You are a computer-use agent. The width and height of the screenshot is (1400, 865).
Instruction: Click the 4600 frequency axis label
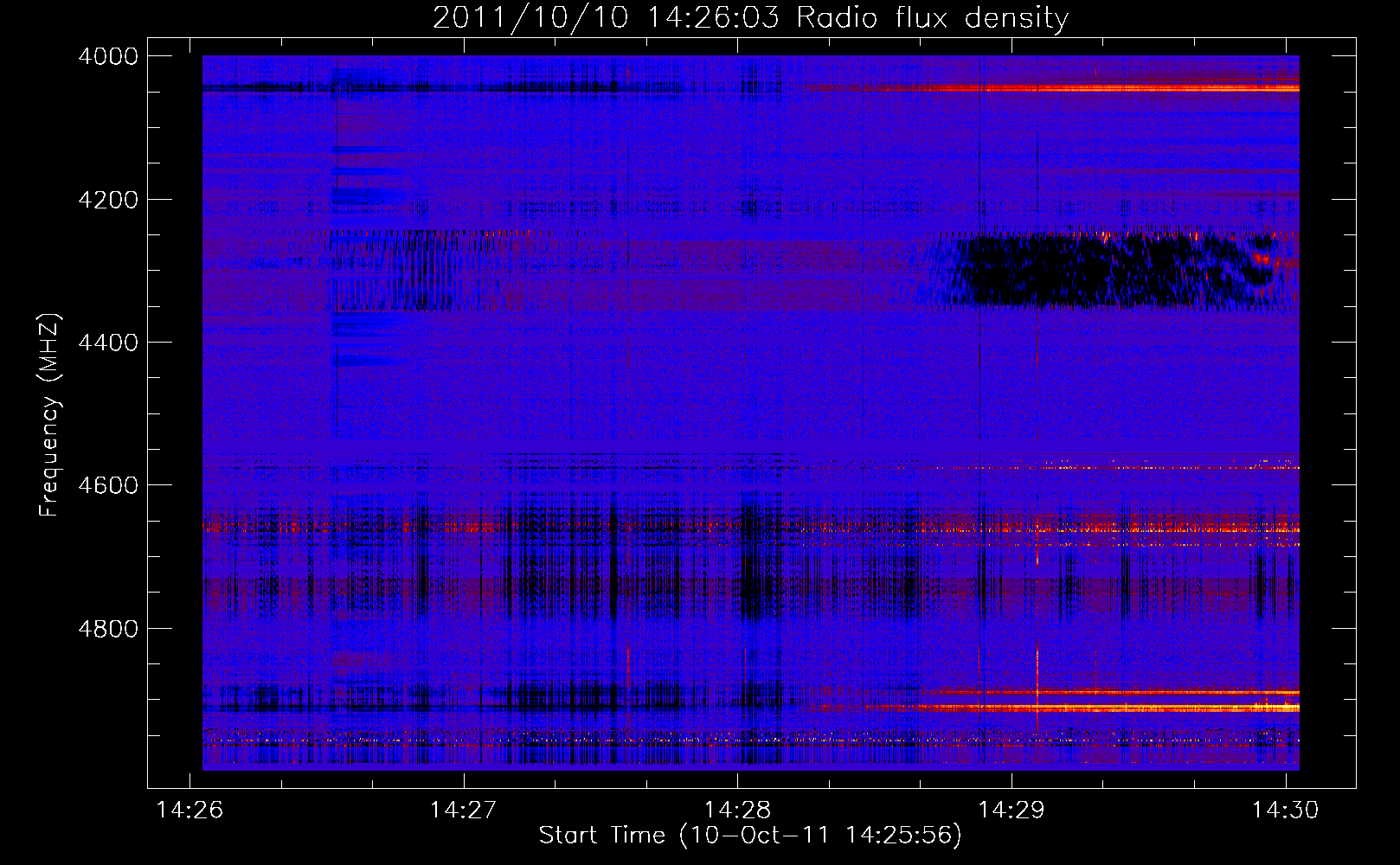coord(108,485)
